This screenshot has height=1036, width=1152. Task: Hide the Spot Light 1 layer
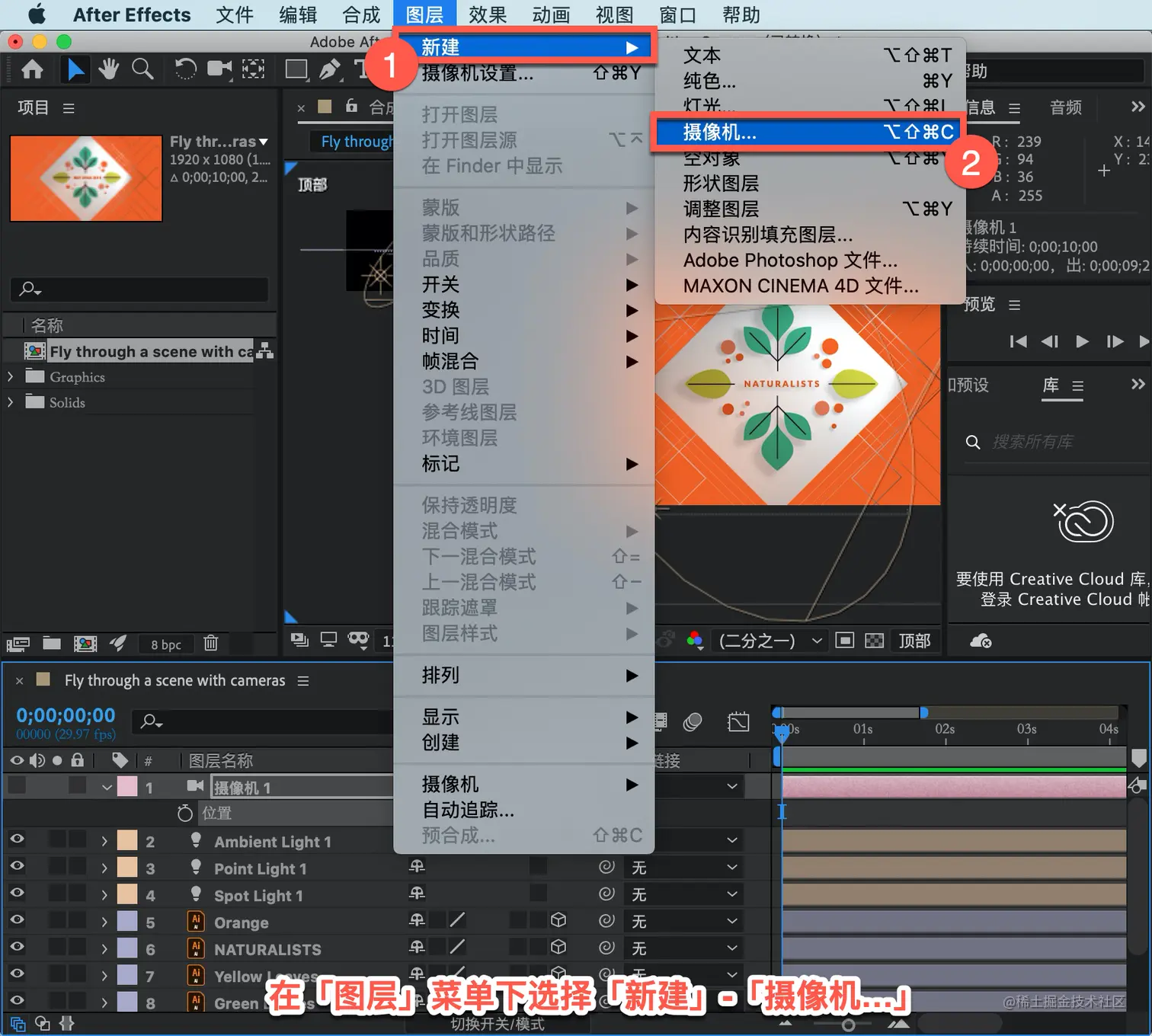click(x=17, y=893)
